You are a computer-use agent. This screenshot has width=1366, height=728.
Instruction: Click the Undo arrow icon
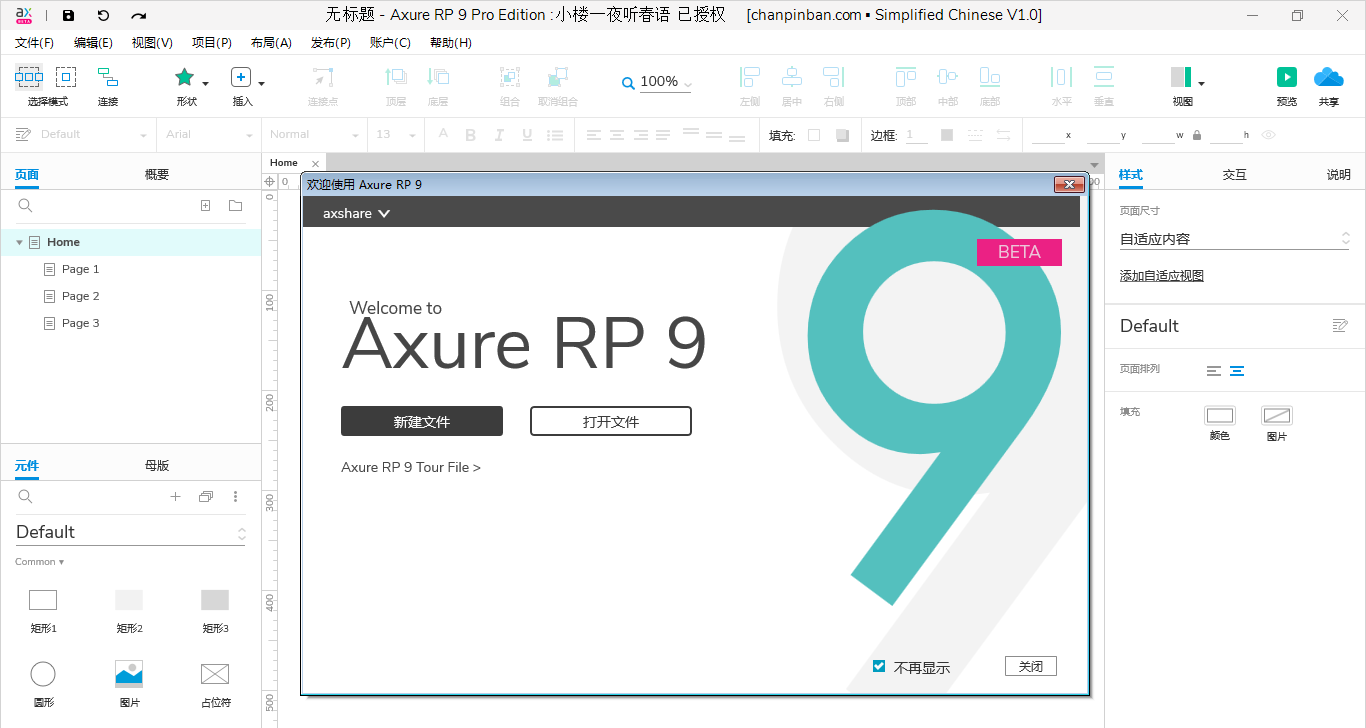[103, 15]
